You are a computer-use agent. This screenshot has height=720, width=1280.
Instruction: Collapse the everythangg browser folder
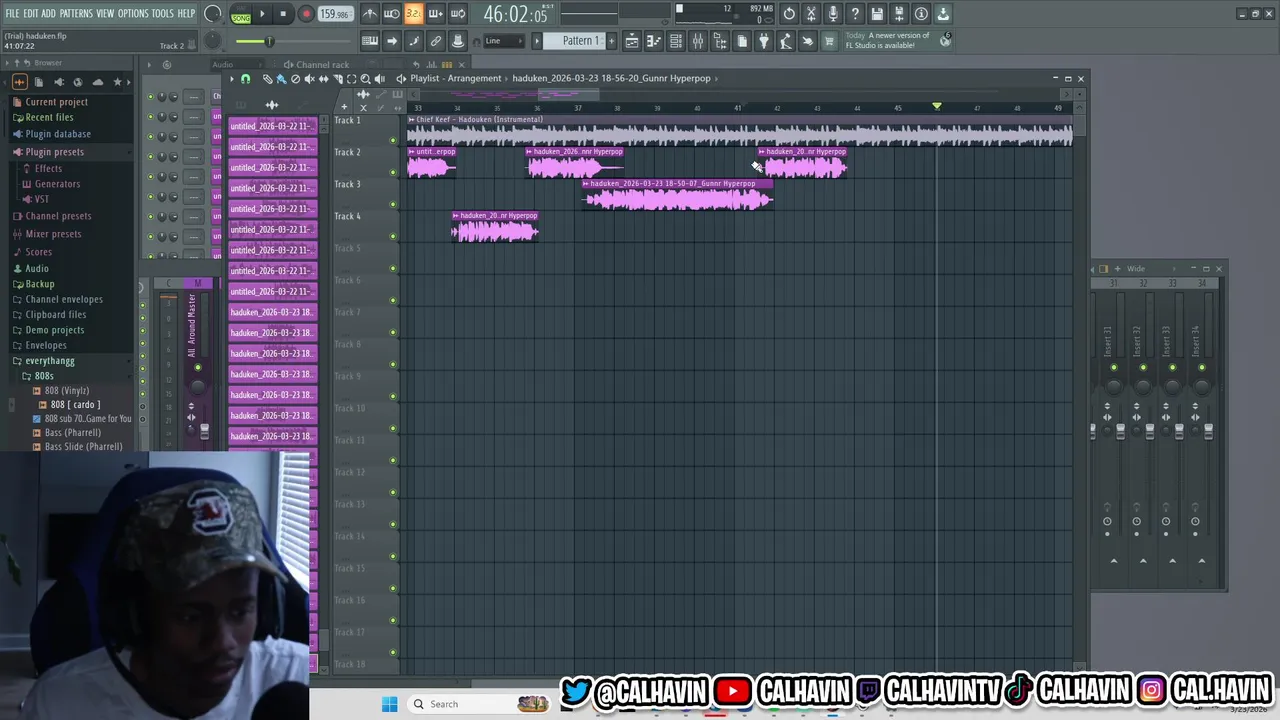50,361
